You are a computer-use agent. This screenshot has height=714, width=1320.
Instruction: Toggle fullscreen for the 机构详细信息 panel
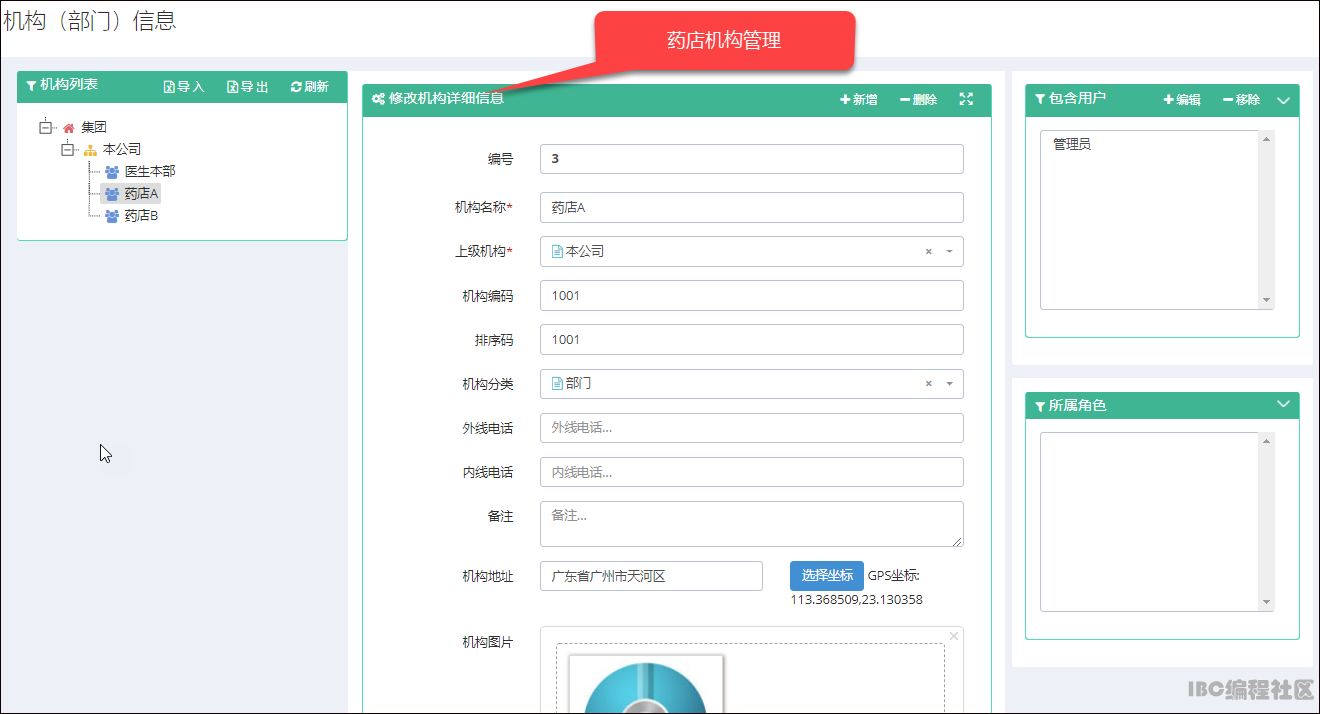point(966,99)
